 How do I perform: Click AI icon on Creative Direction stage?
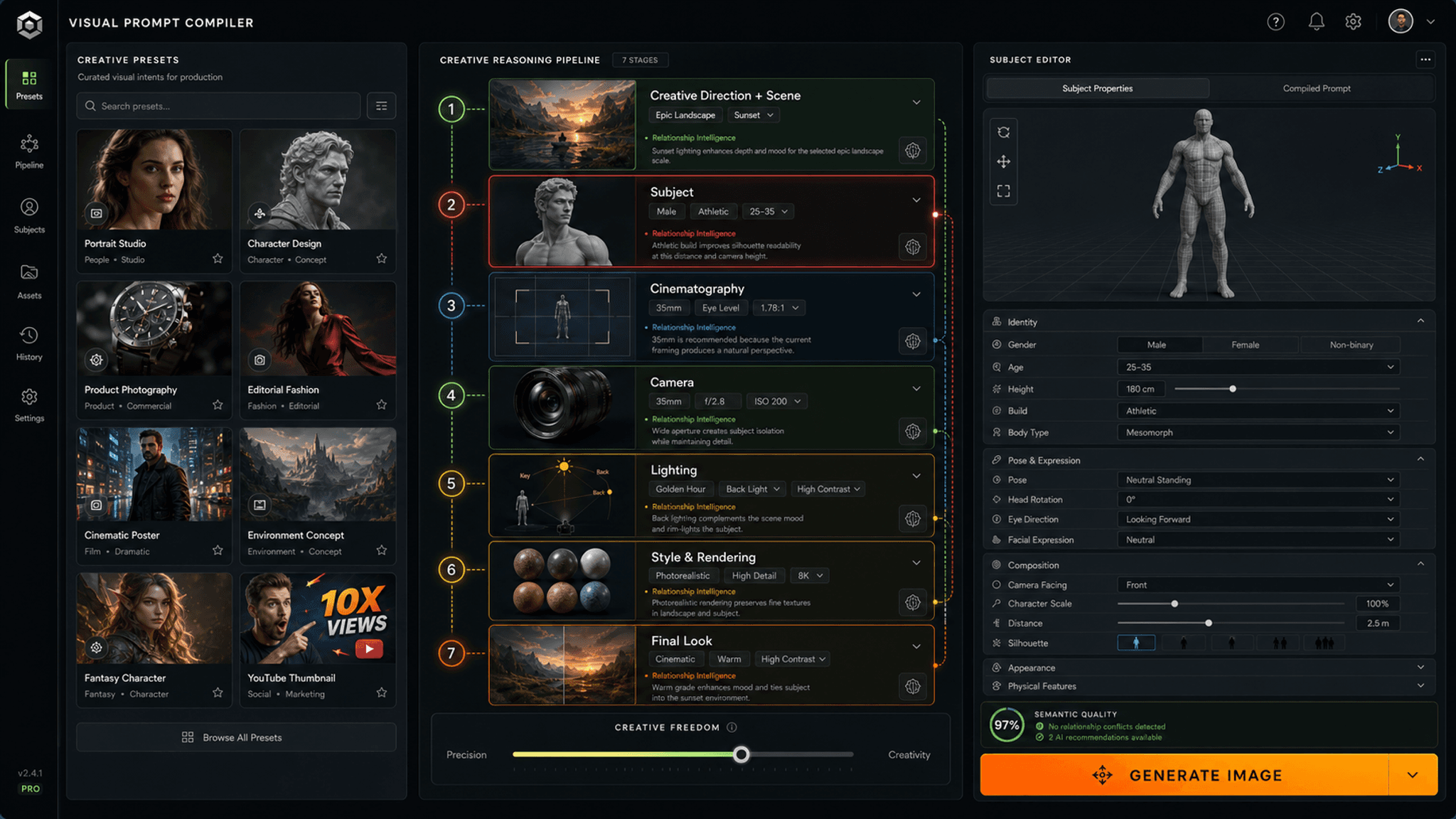913,151
